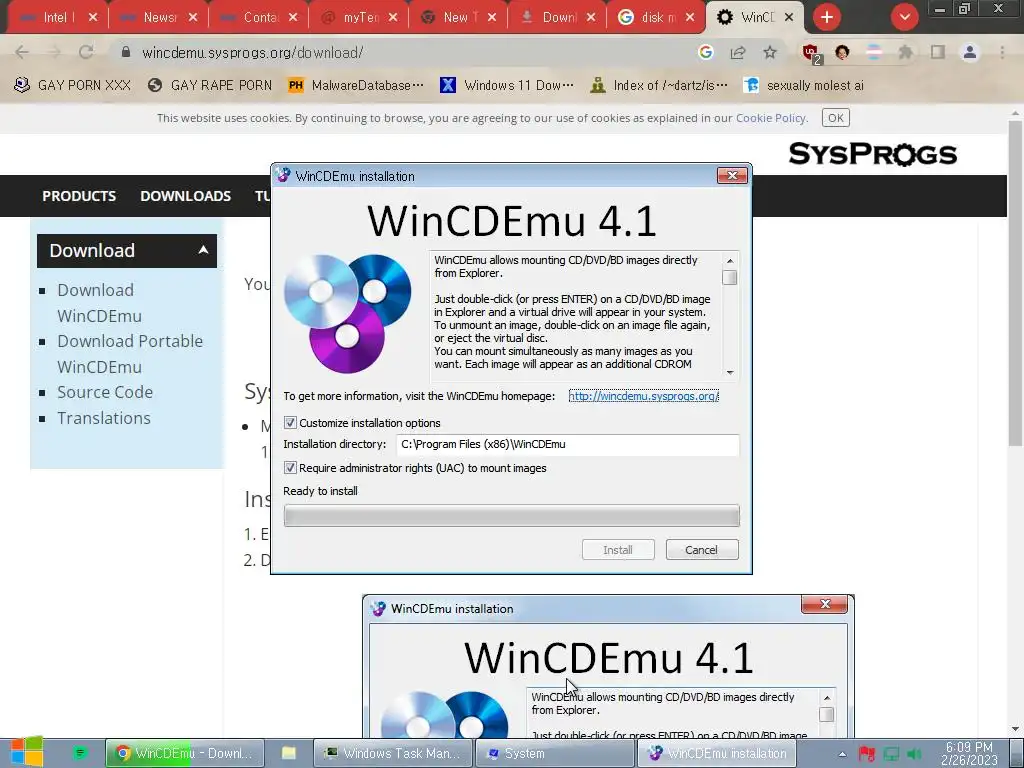The height and width of the screenshot is (768, 1024).
Task: Click the Action Center flag tray icon
Action: (x=867, y=754)
